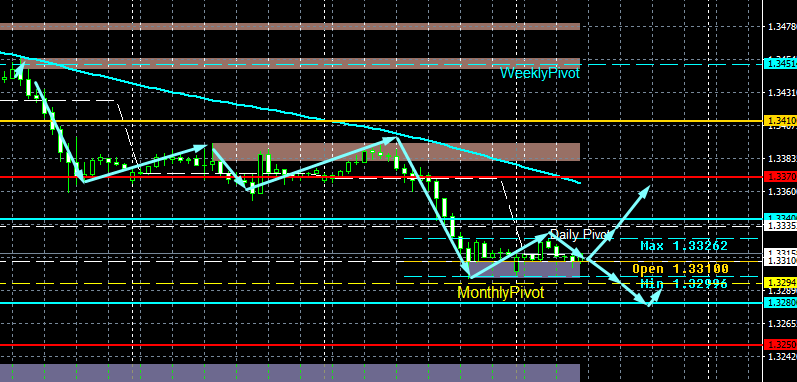The height and width of the screenshot is (382, 797).
Task: Click the MonthlyPivot label
Action: 501,293
